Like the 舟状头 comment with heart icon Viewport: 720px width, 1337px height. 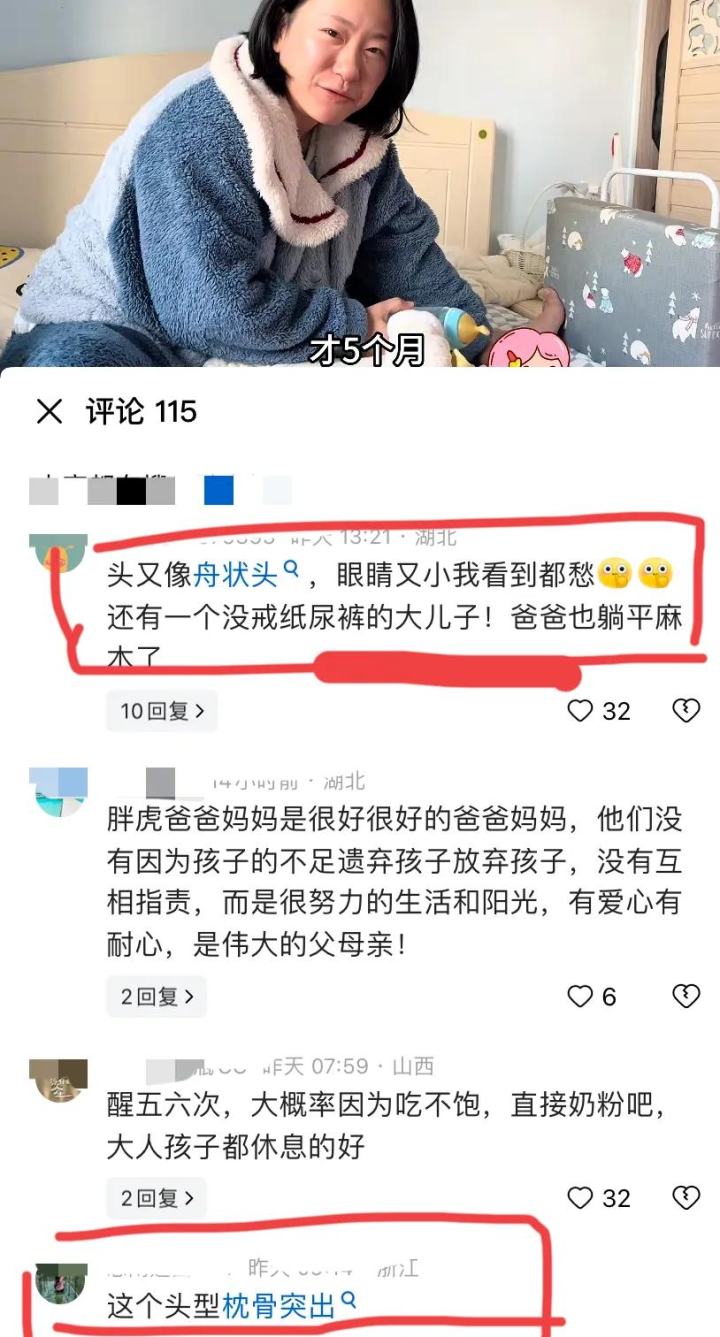click(580, 711)
